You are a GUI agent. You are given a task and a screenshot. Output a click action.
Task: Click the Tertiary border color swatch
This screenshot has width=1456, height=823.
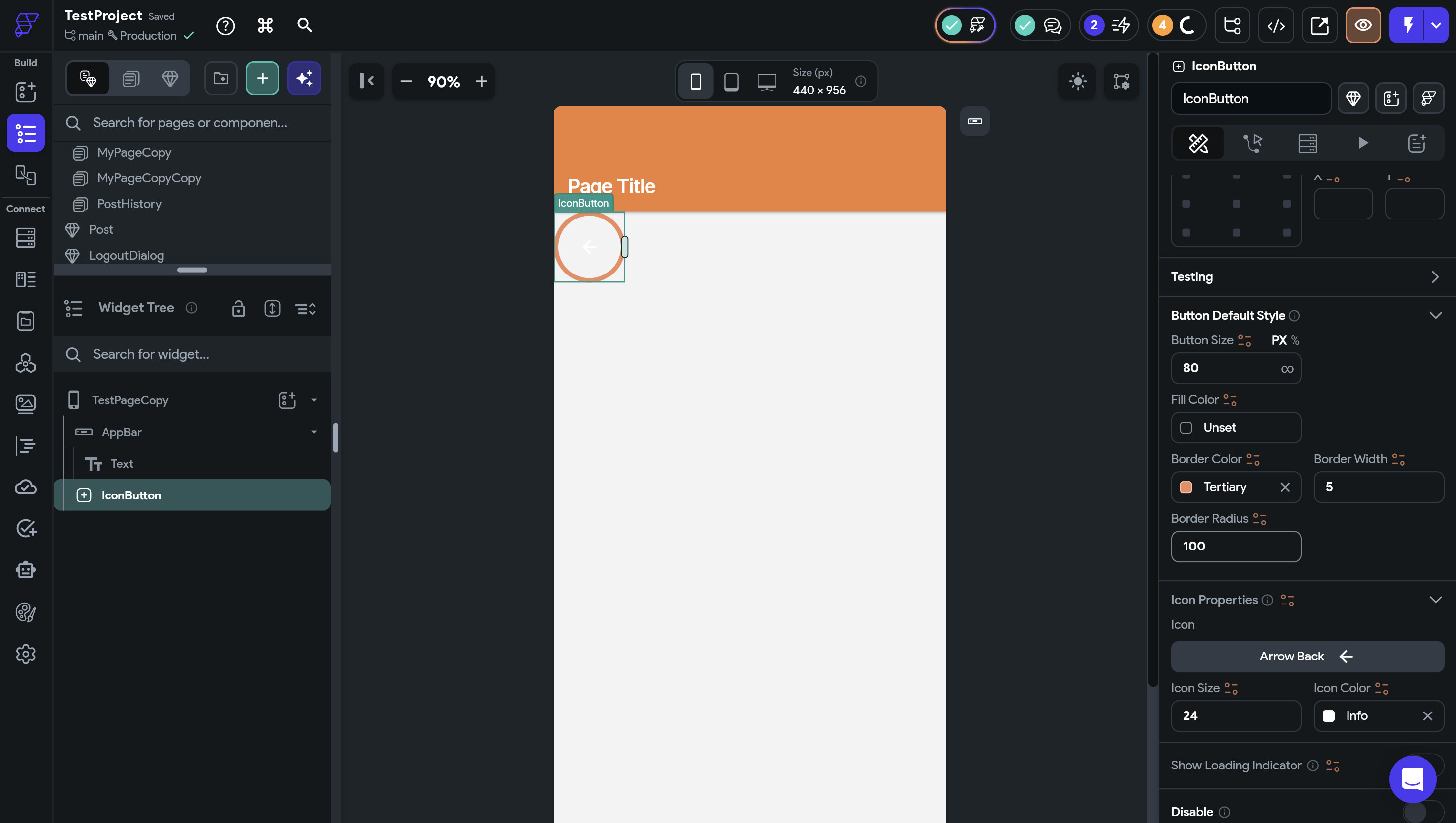pos(1186,487)
